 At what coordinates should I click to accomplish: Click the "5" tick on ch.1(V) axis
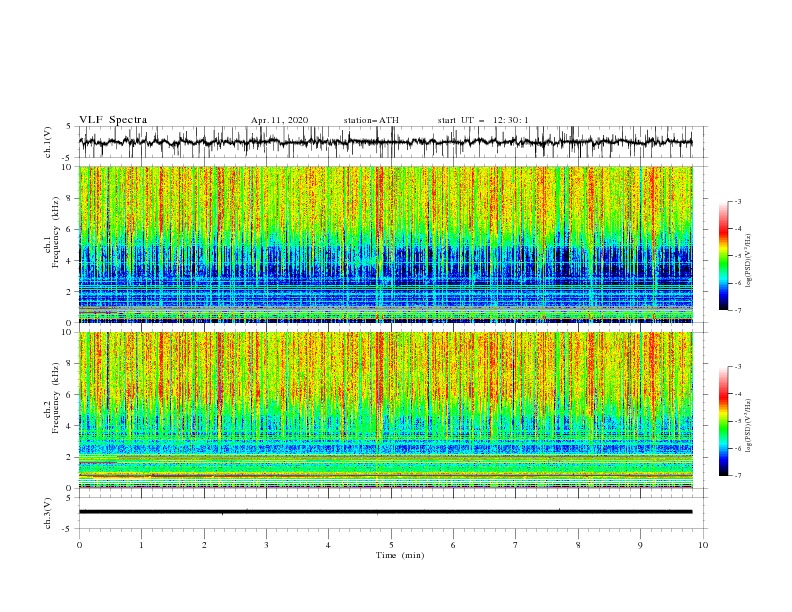(69, 126)
